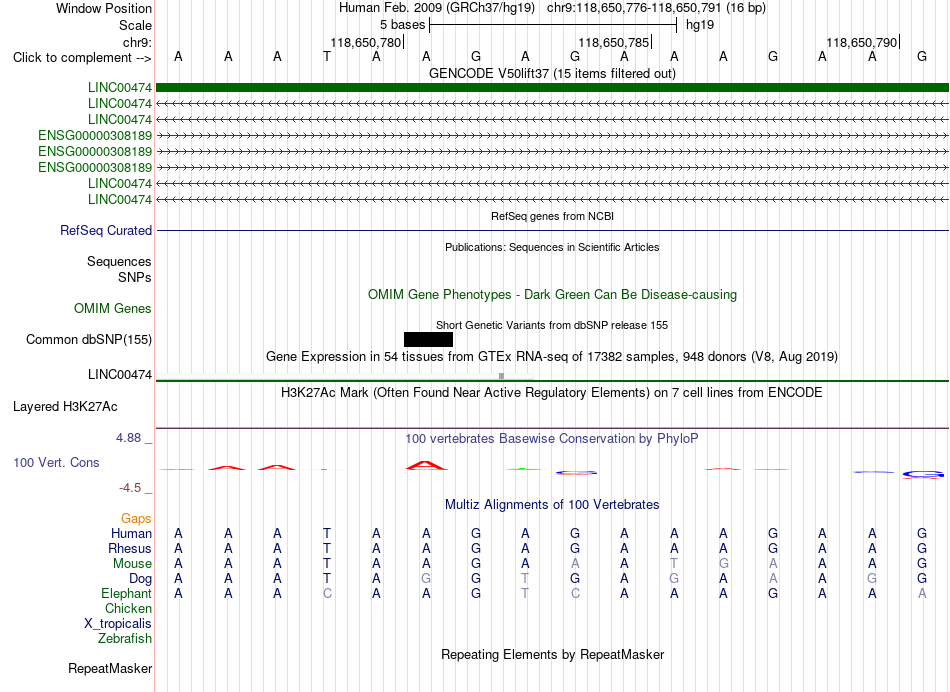Click the Basewise Conservation by PhyloP title

click(x=552, y=438)
